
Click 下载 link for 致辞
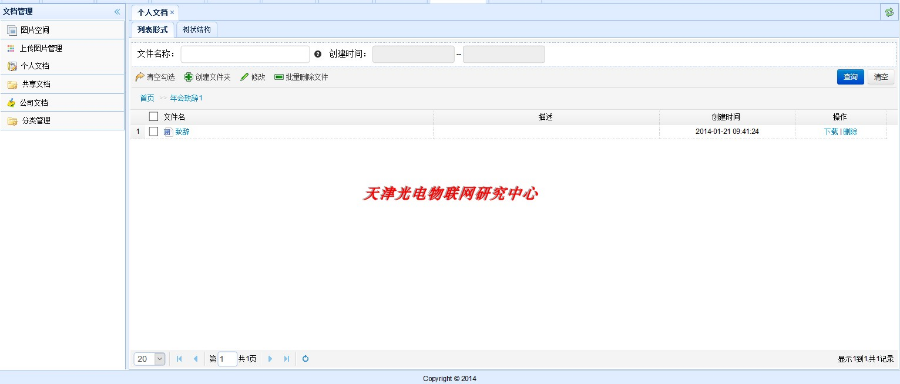(831, 131)
